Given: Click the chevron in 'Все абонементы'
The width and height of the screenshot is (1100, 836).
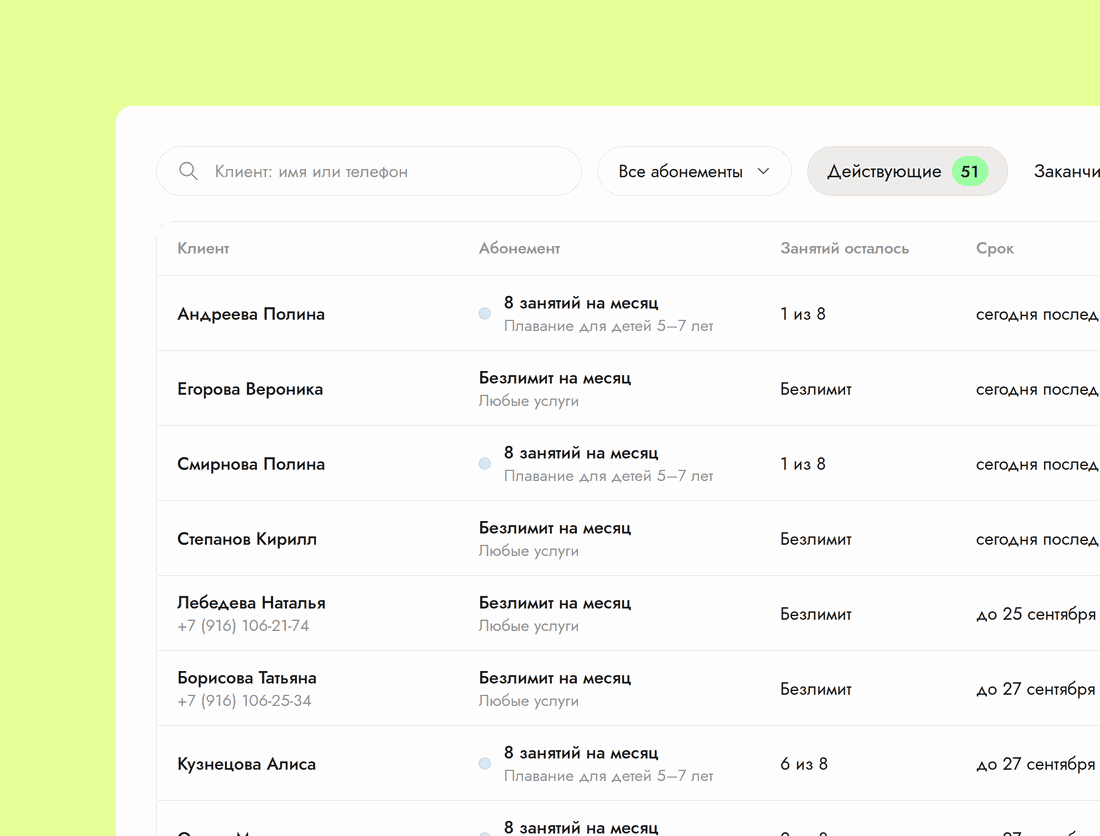Looking at the screenshot, I should click(764, 171).
